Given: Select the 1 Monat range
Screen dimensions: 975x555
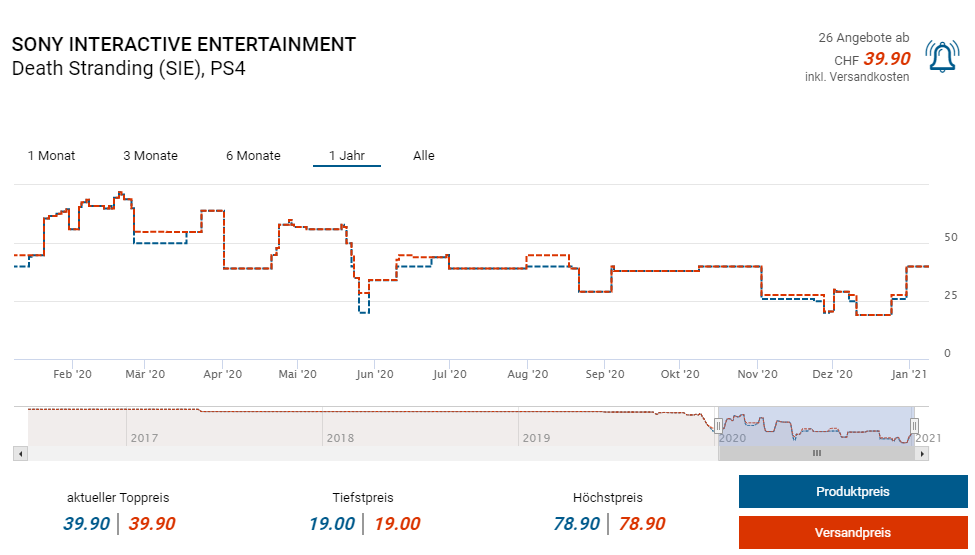Looking at the screenshot, I should coord(51,156).
